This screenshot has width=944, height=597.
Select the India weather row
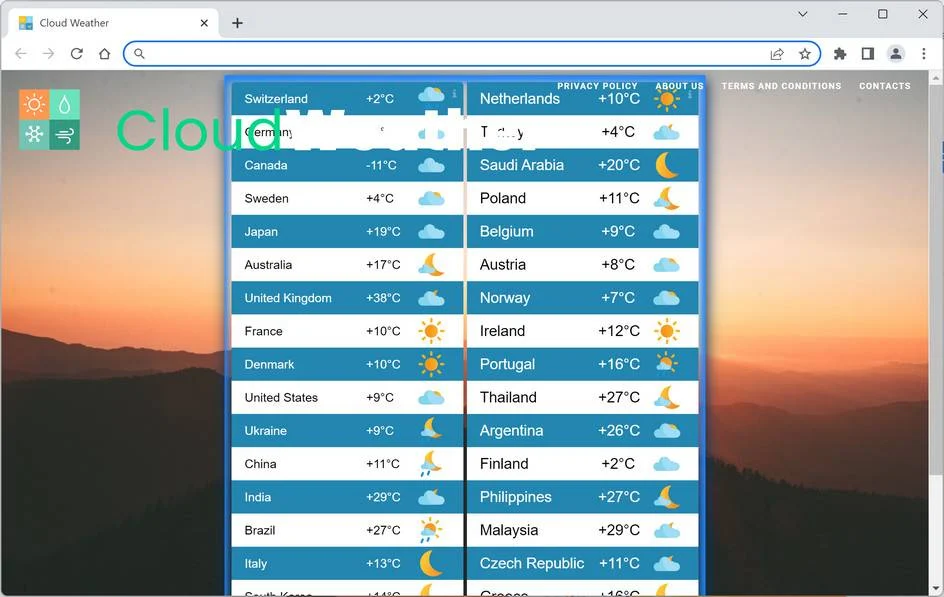[x=347, y=497]
